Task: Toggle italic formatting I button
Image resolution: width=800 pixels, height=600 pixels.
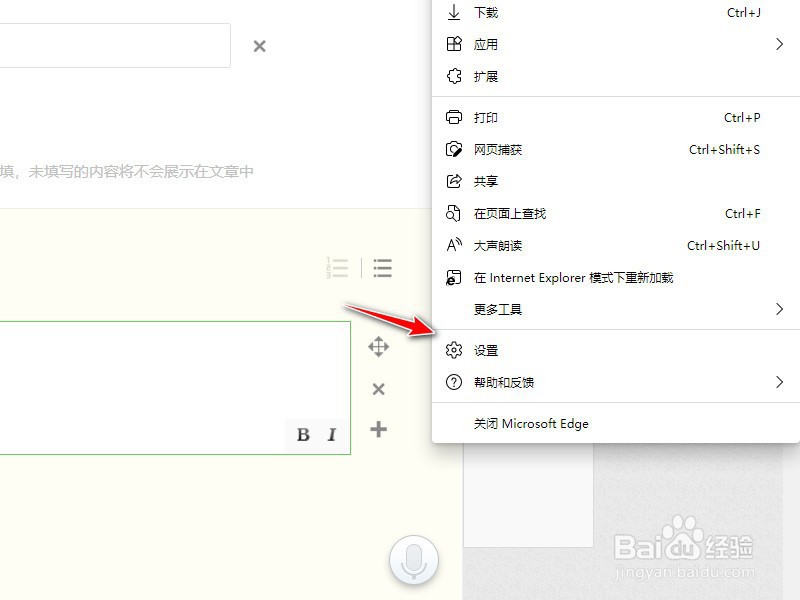Action: pyautogui.click(x=332, y=435)
